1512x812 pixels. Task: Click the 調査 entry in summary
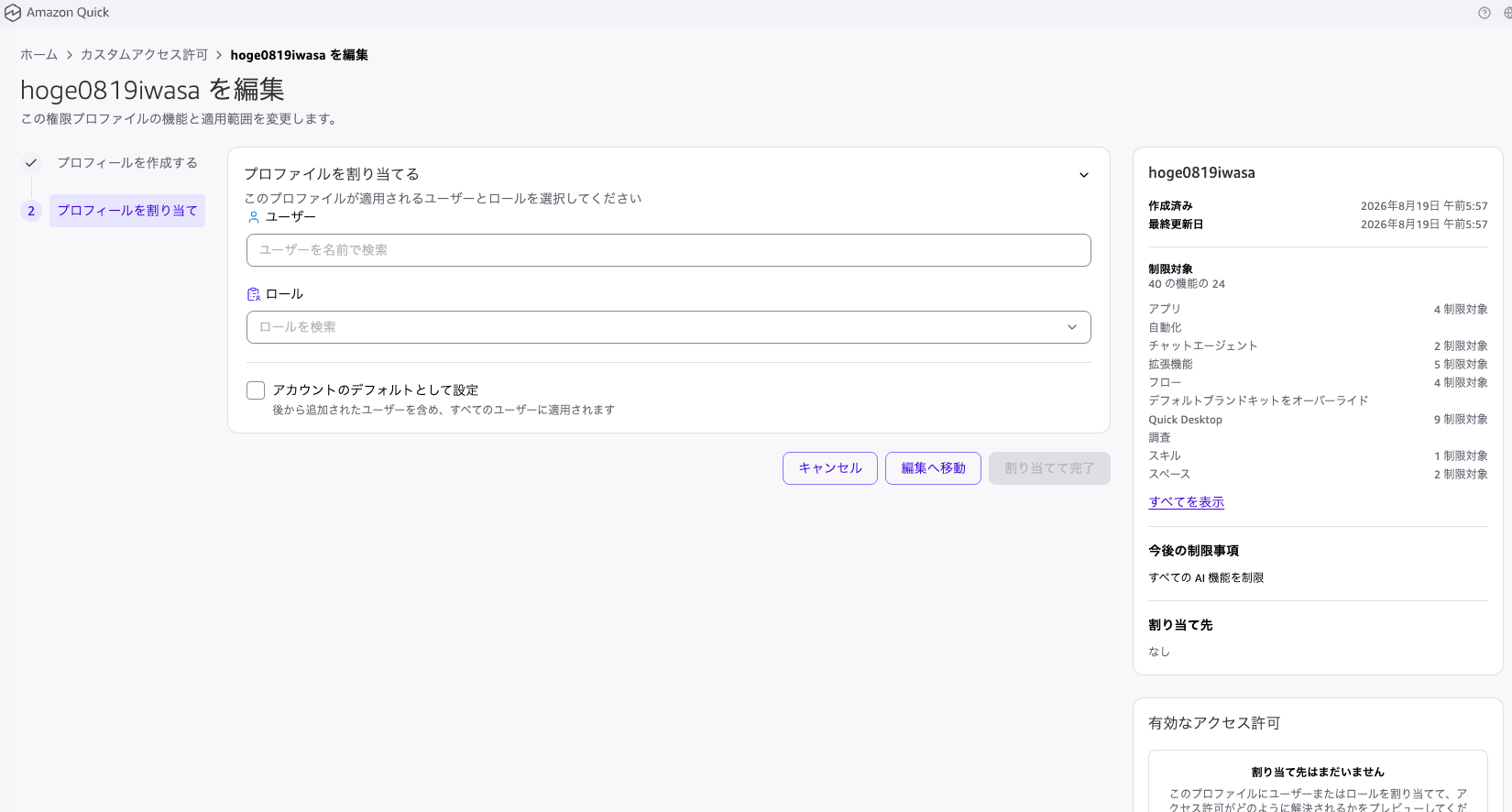pos(1159,438)
